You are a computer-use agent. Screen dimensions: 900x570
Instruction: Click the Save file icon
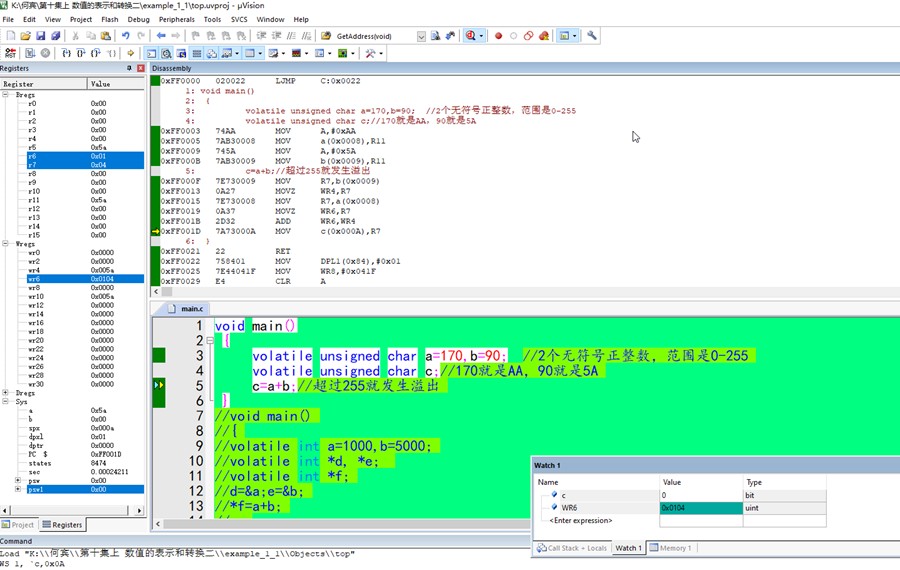pos(40,36)
